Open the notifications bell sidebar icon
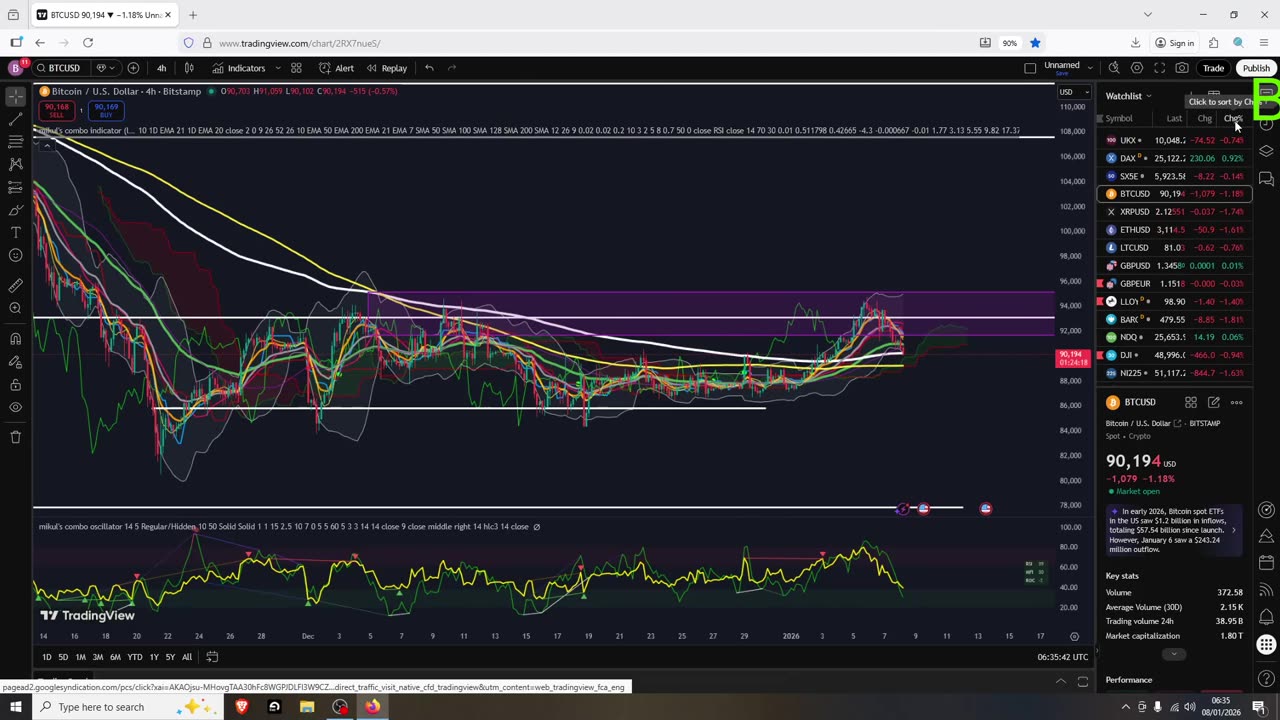 [1266, 617]
